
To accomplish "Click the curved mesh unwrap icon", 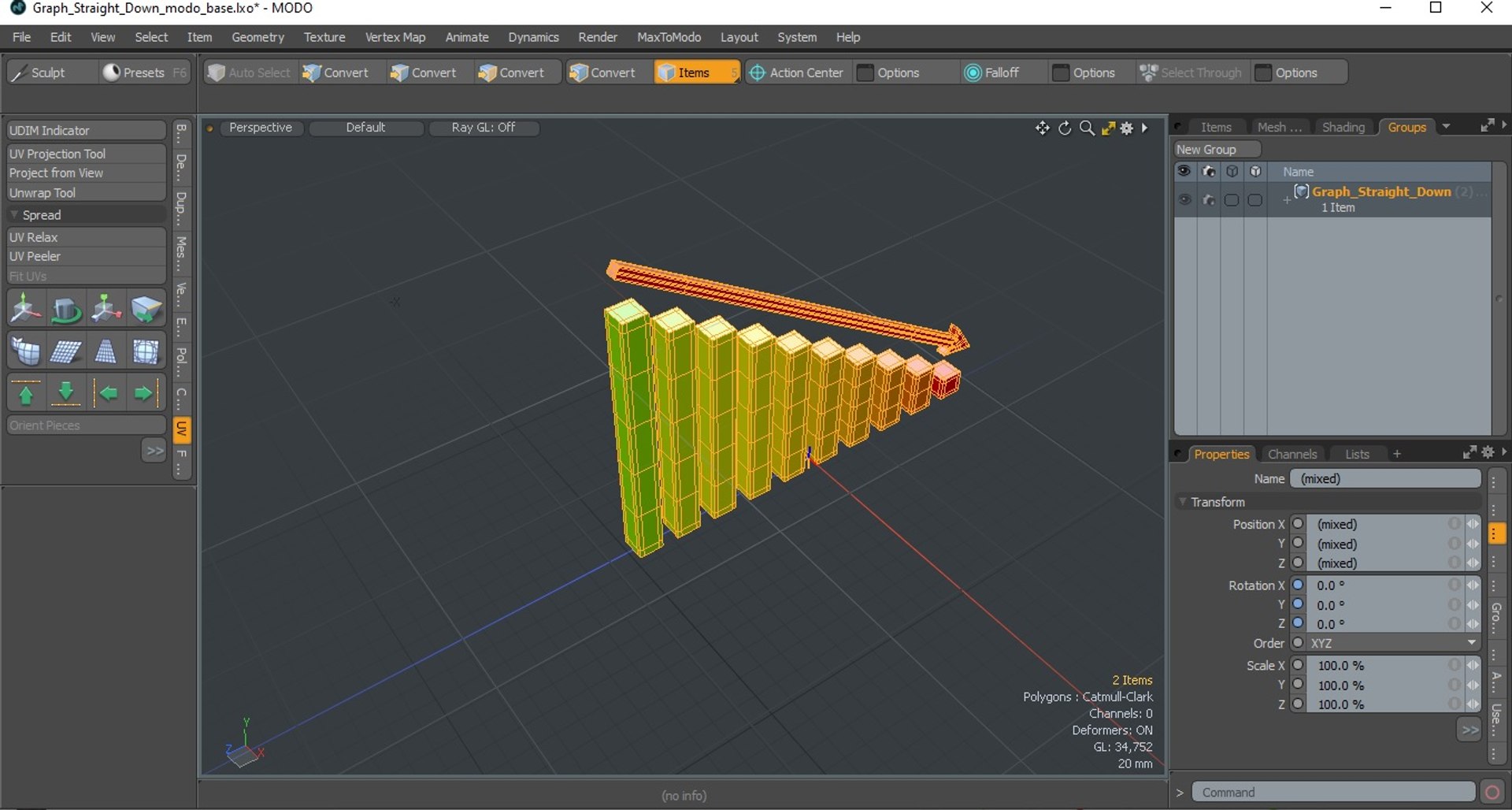I will coord(26,351).
